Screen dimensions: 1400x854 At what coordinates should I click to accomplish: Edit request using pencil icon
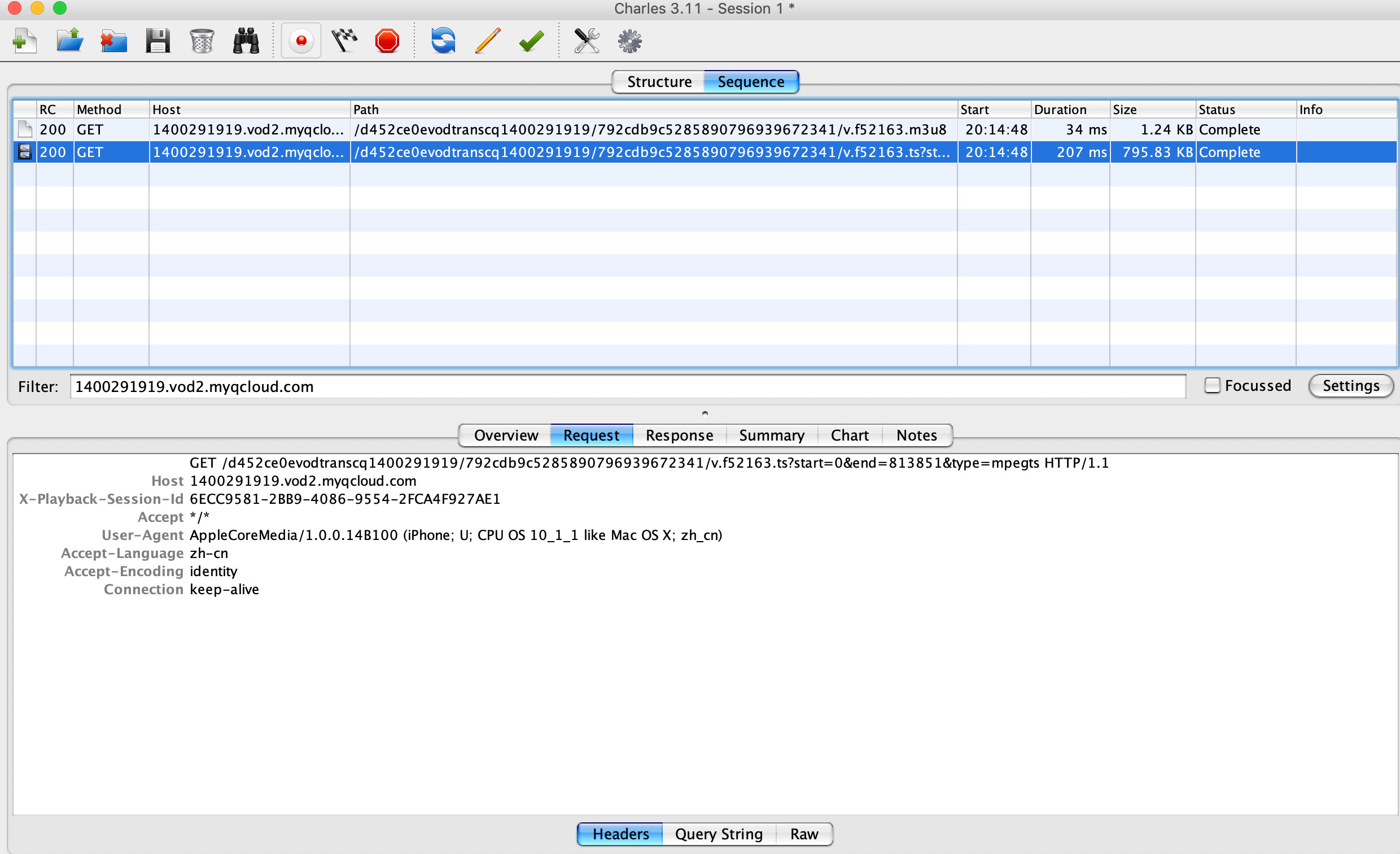488,41
